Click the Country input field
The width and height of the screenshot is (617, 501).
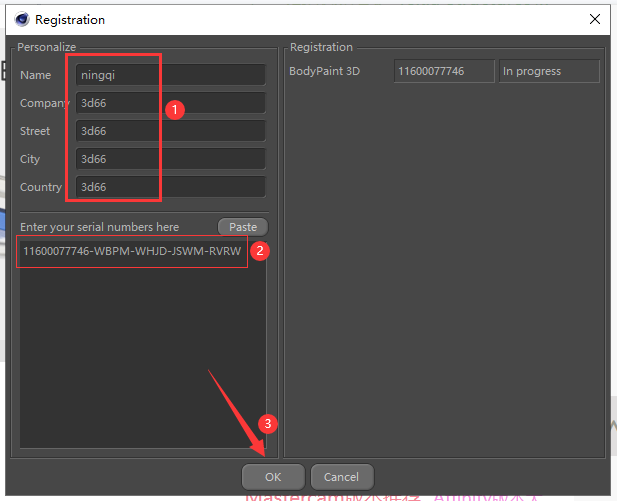point(171,187)
